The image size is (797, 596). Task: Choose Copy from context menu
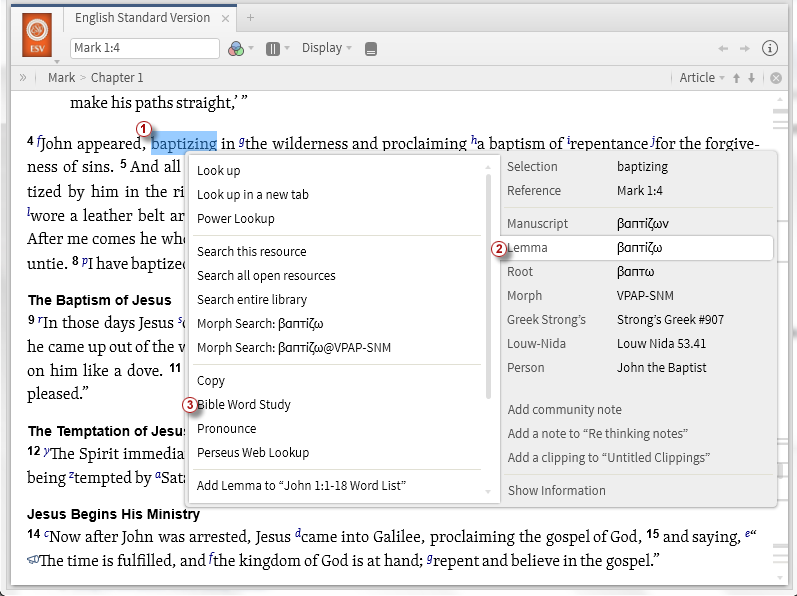(211, 381)
